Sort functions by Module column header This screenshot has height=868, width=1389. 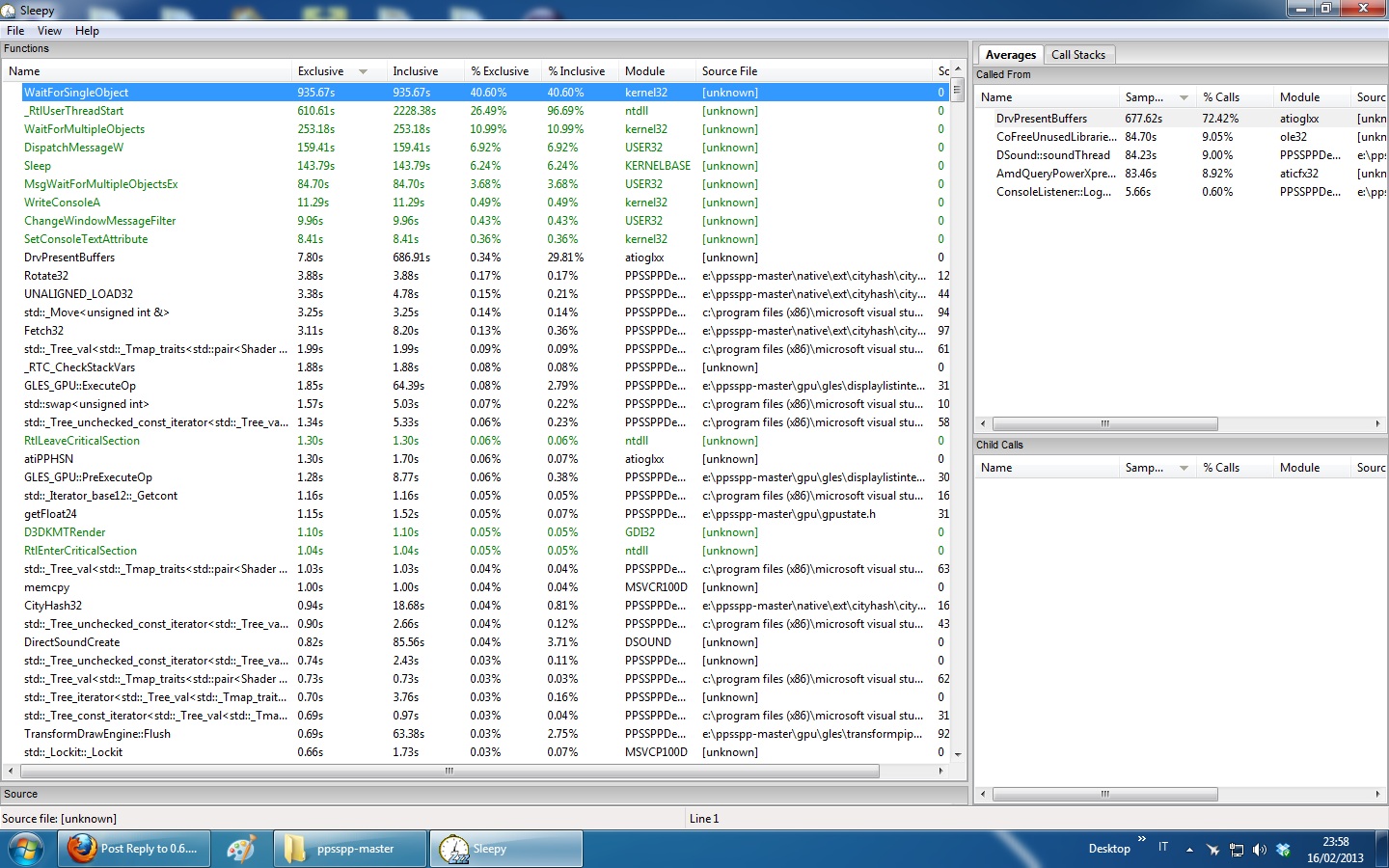(644, 71)
